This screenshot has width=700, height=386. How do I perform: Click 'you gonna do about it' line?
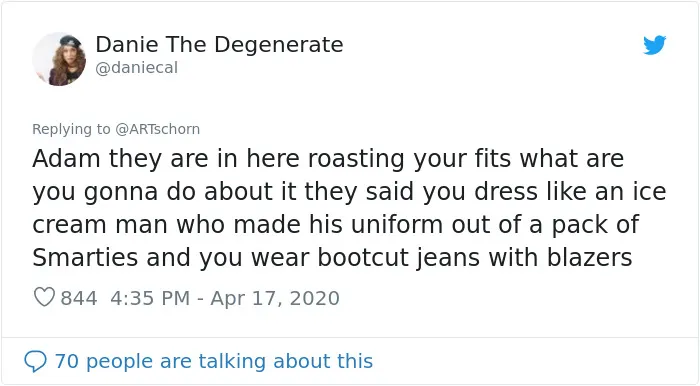pos(349,191)
